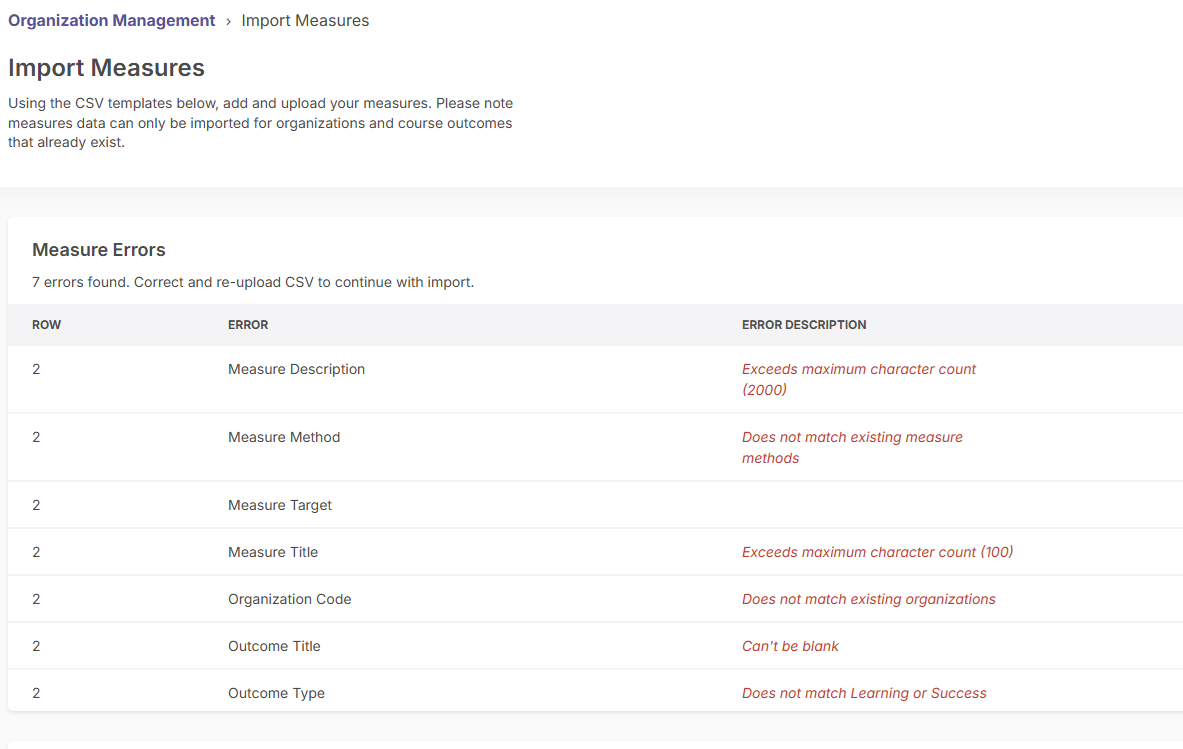This screenshot has height=749, width=1183.
Task: Click the ERROR DESCRIPTION column header
Action: (804, 325)
